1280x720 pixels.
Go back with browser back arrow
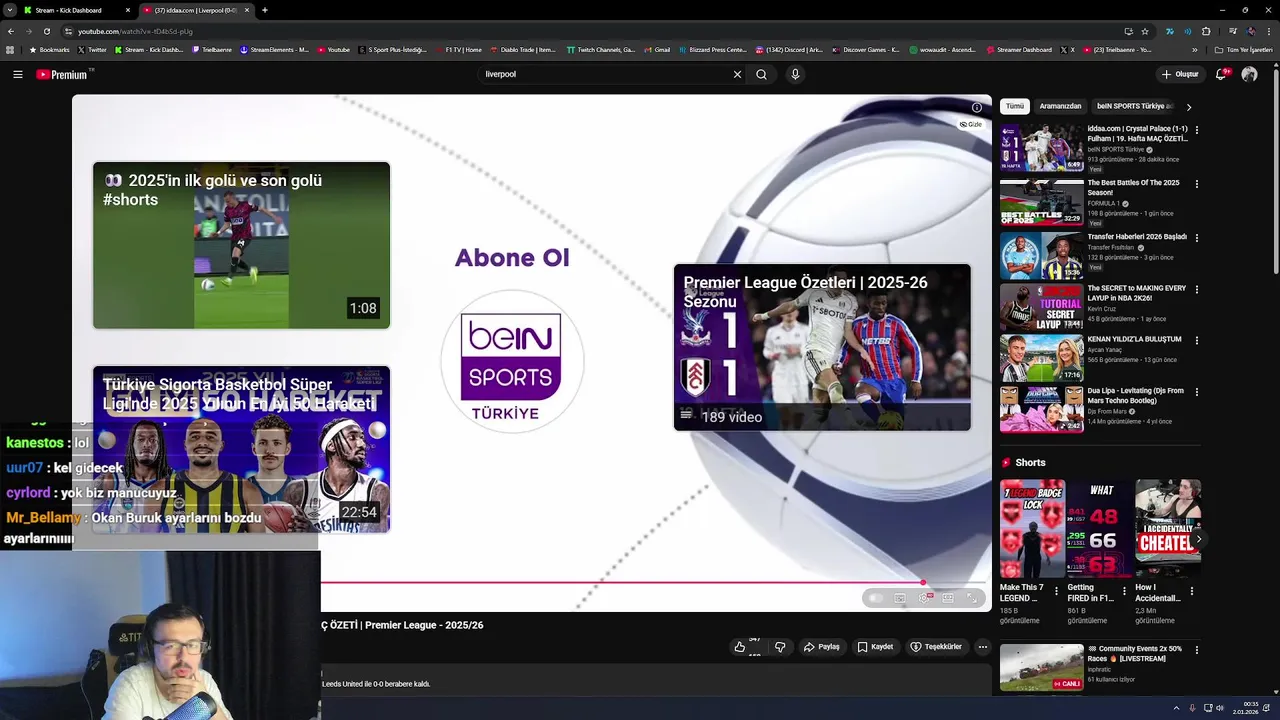tap(11, 31)
